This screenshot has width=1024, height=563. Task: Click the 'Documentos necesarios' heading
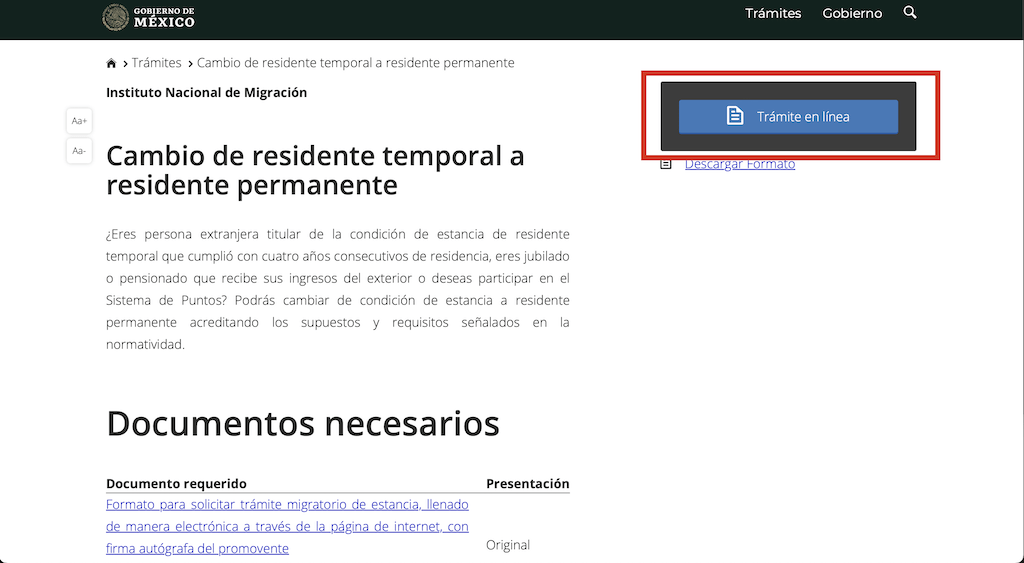click(303, 423)
